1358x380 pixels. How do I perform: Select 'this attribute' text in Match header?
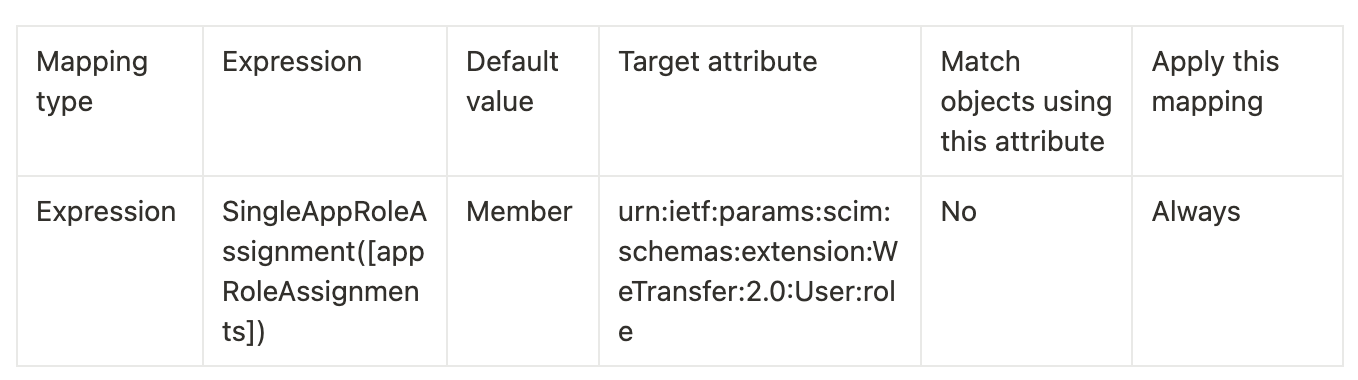tap(1022, 142)
